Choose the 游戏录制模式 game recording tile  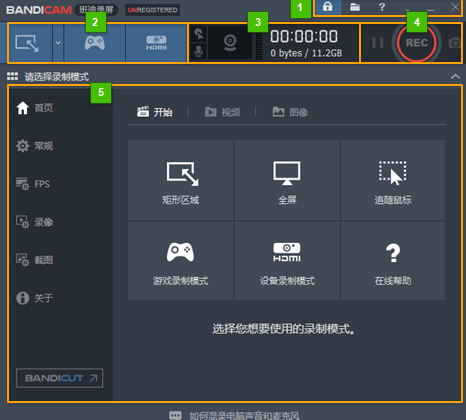181,261
